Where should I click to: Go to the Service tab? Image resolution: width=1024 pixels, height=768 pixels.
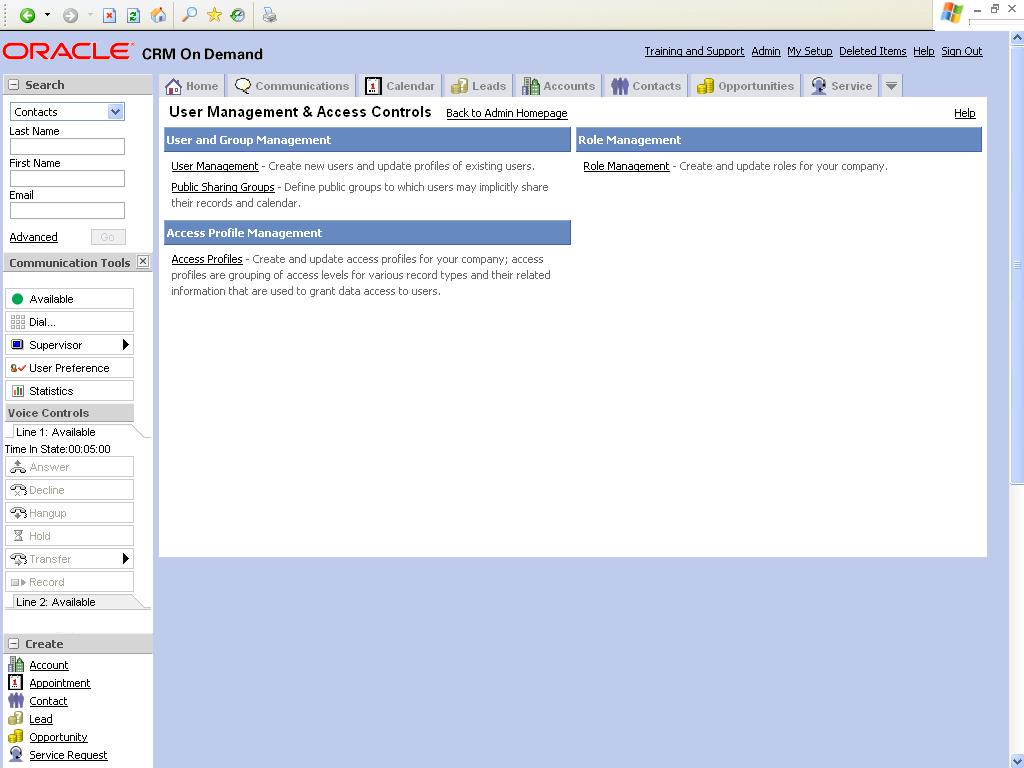click(x=841, y=86)
